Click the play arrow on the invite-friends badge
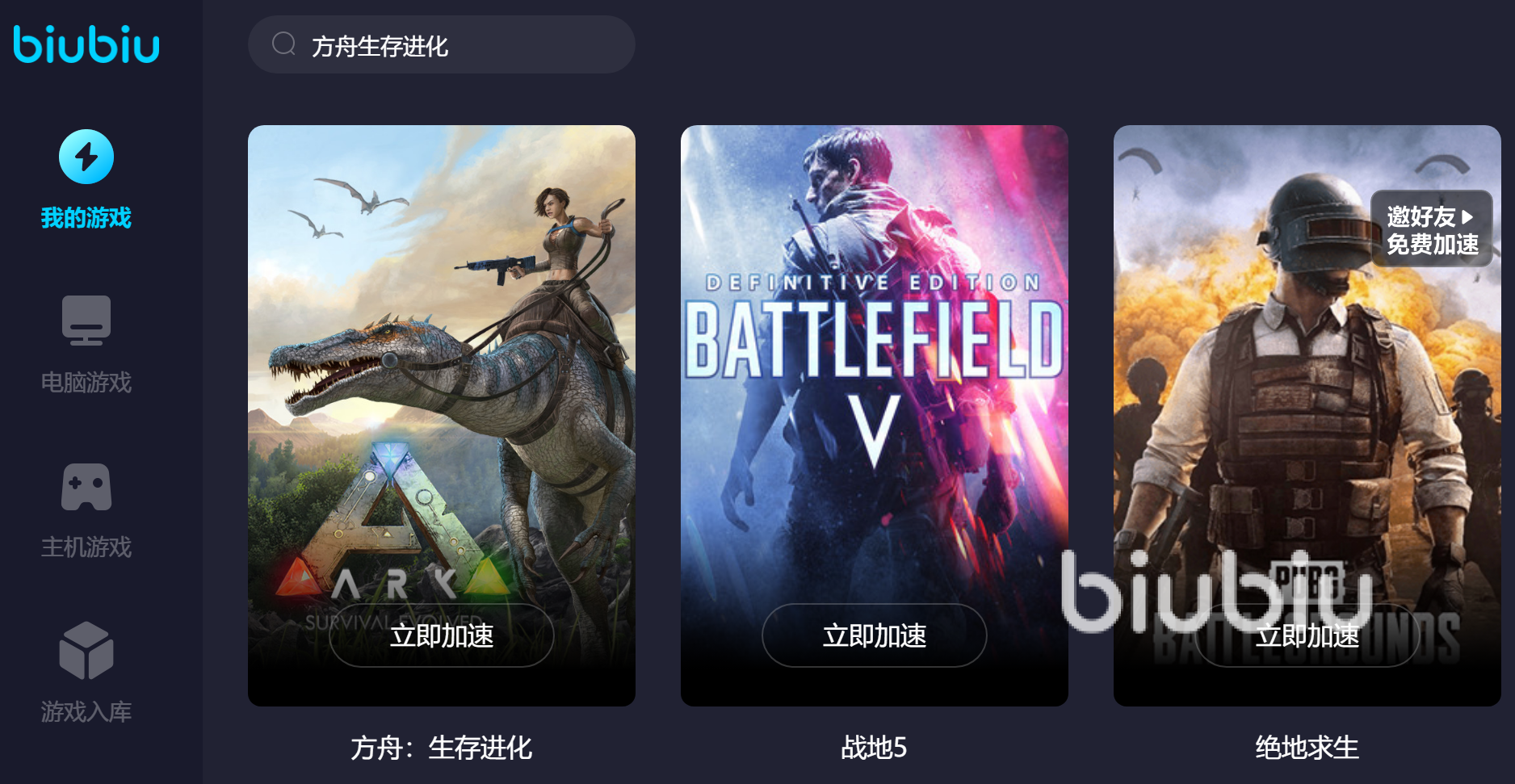Viewport: 1515px width, 784px height. 1467,216
